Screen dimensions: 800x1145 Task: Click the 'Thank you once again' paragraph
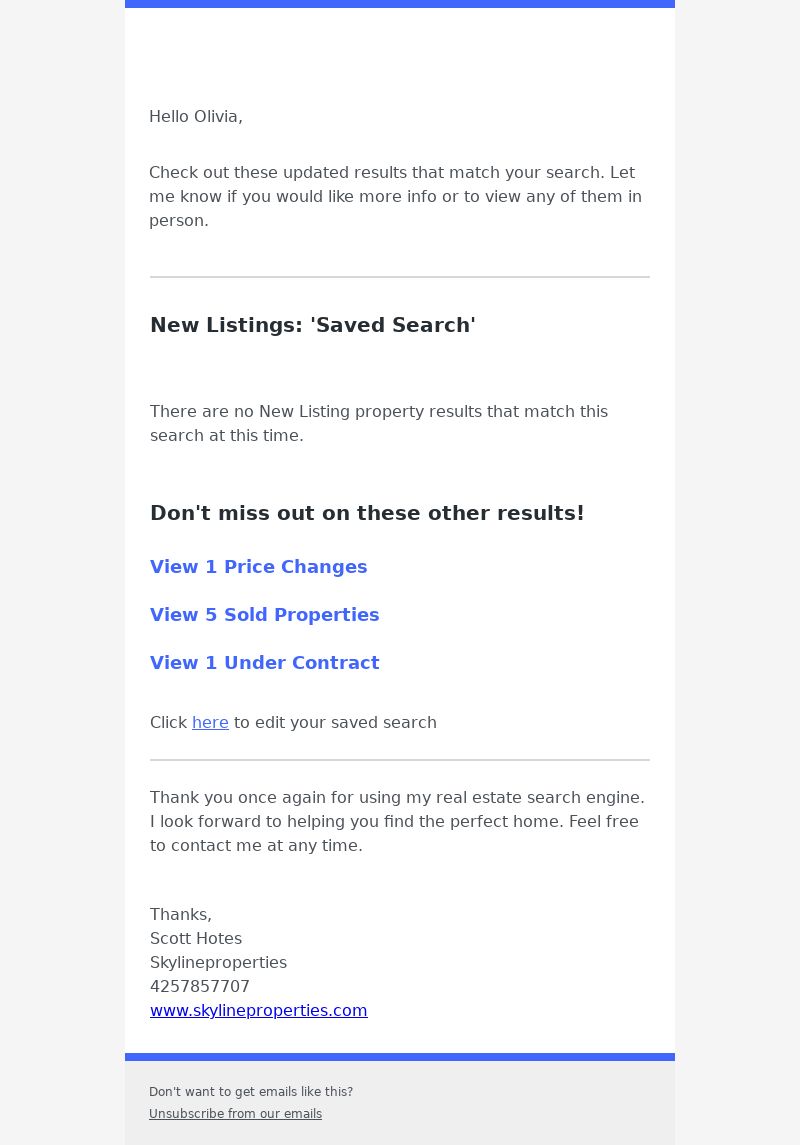coord(397,822)
